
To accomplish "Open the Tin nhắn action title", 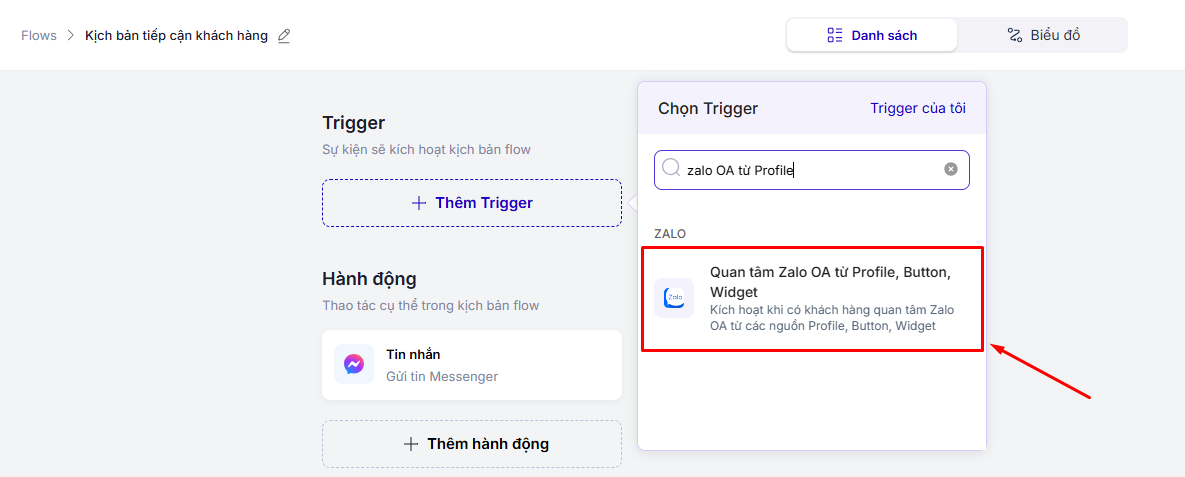I will (x=413, y=354).
